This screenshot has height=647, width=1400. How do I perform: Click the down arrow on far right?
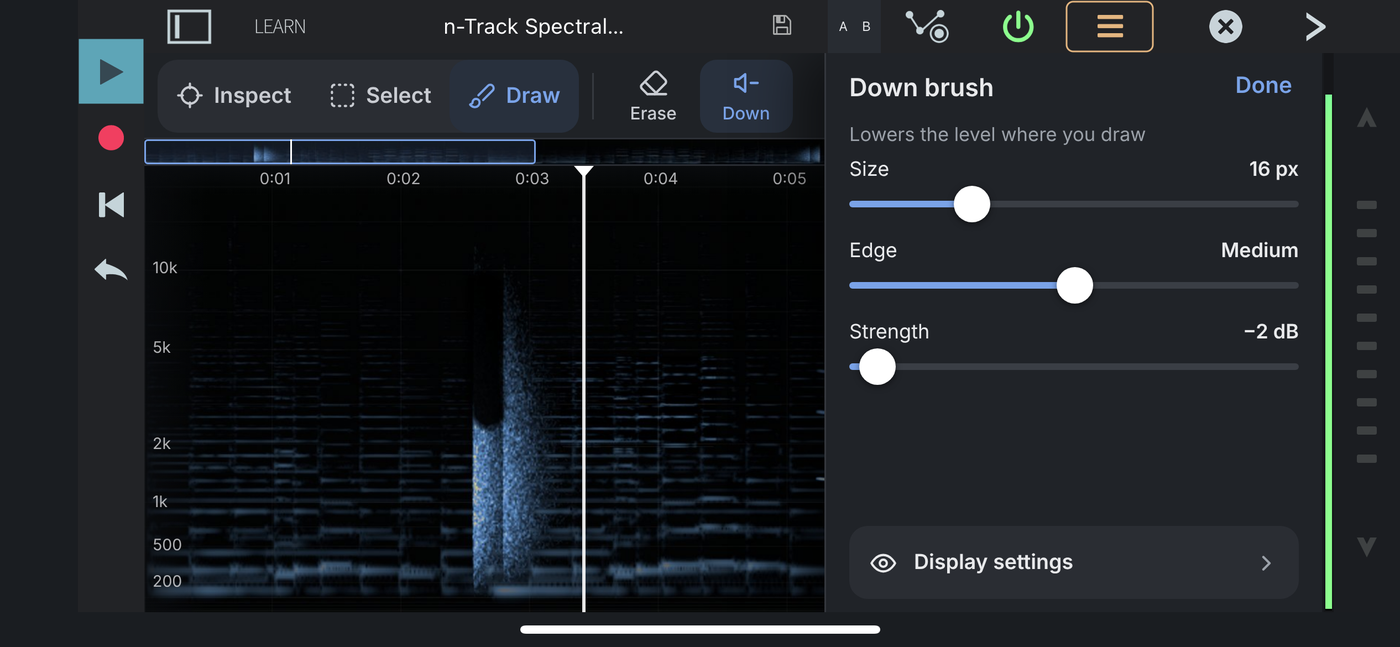1366,547
